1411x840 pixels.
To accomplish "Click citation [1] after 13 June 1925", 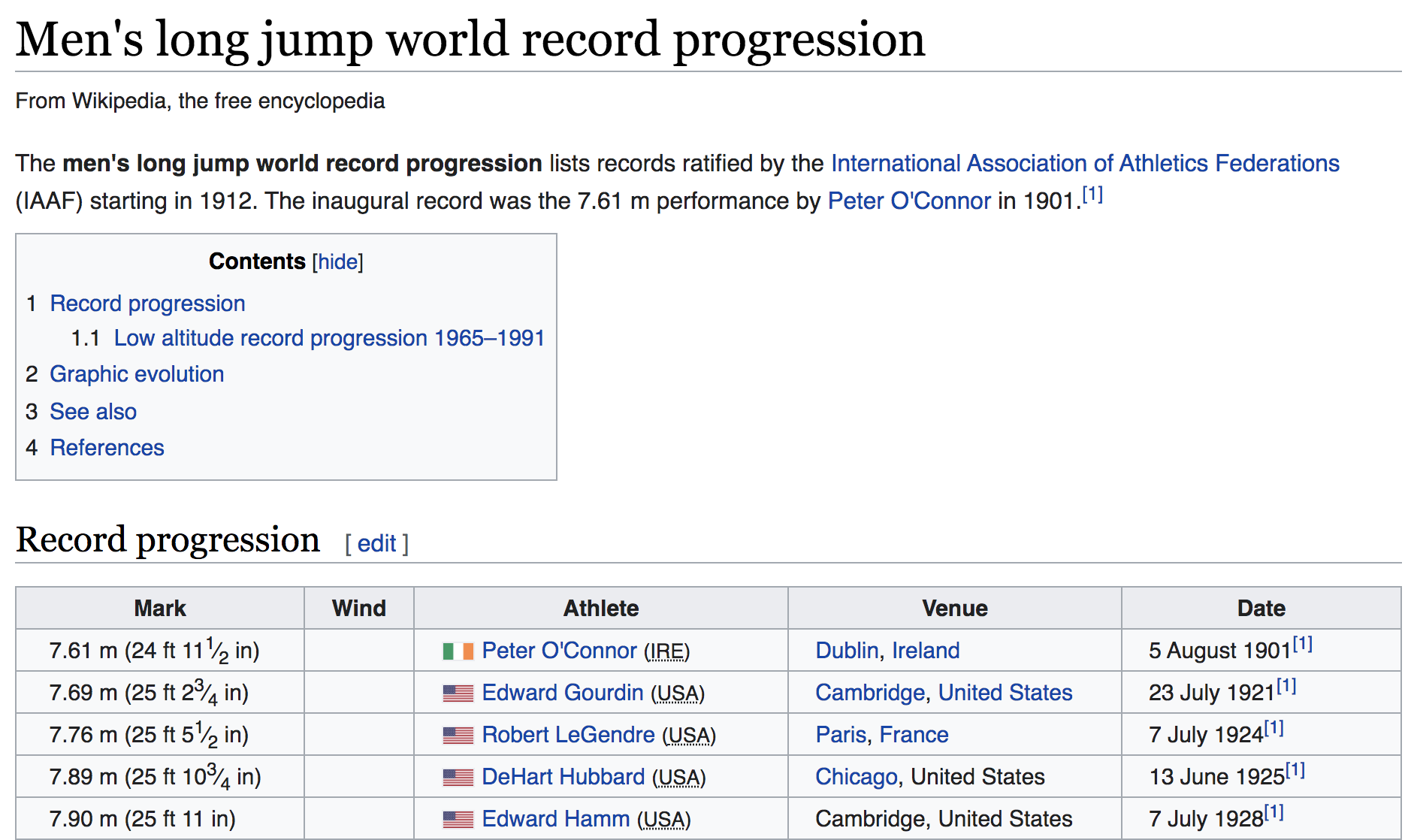I will coord(1295,770).
